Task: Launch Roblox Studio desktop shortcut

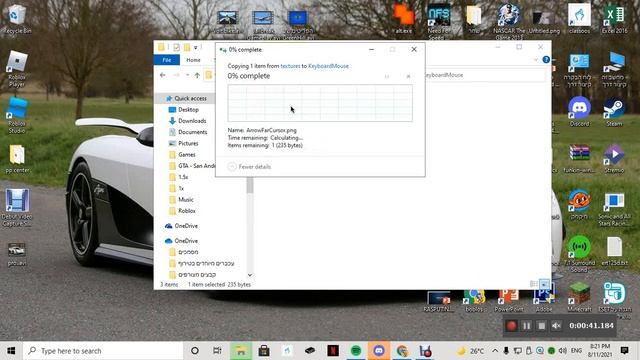Action: pyautogui.click(x=17, y=116)
